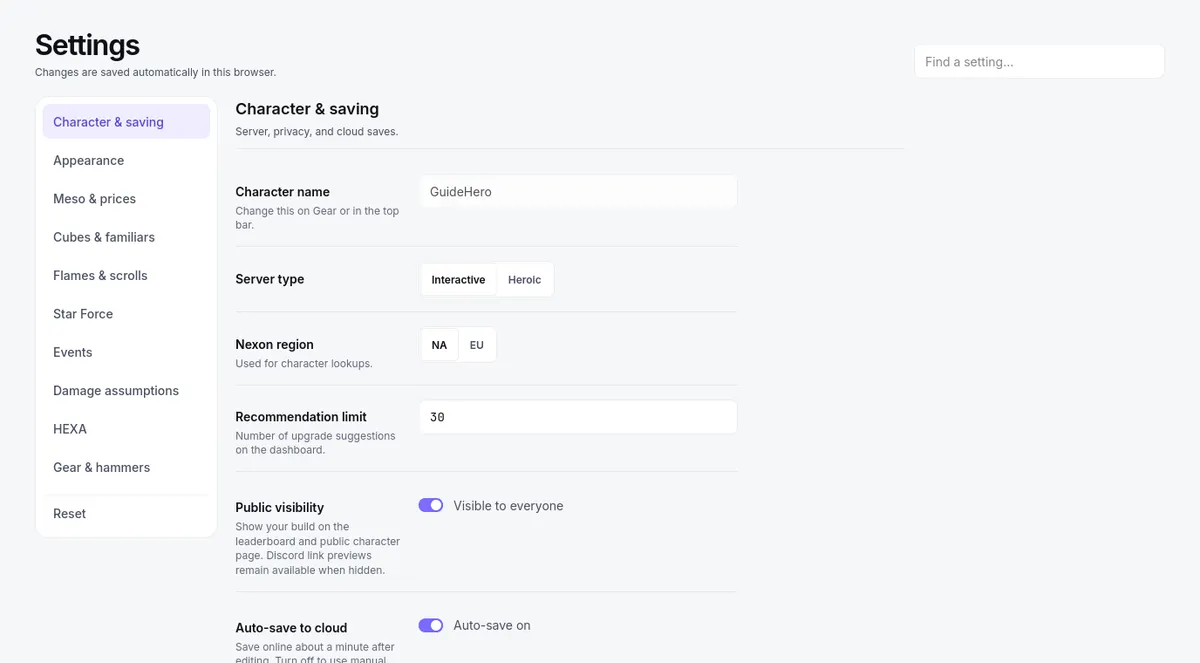Open Gear & hammers settings

point(126,467)
